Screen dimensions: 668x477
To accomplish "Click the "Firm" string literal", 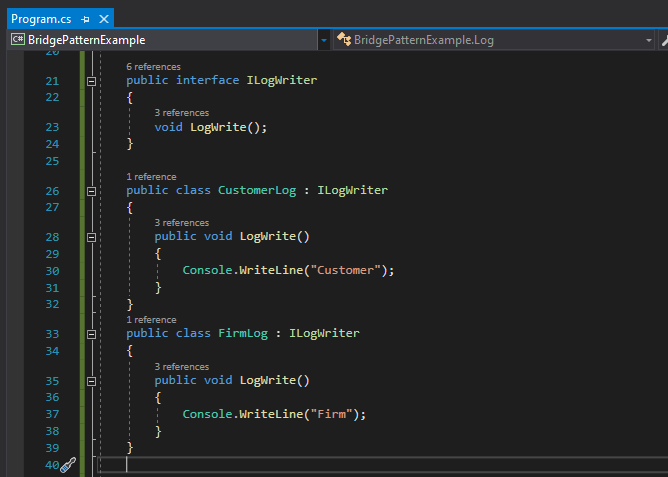I will (331, 414).
